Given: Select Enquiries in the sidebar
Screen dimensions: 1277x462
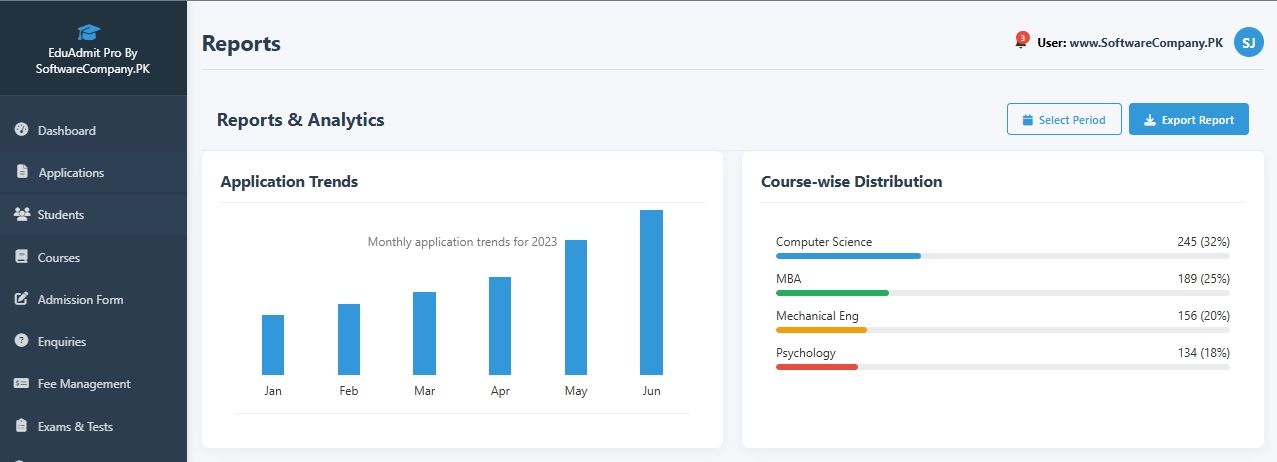Looking at the screenshot, I should pos(93,341).
